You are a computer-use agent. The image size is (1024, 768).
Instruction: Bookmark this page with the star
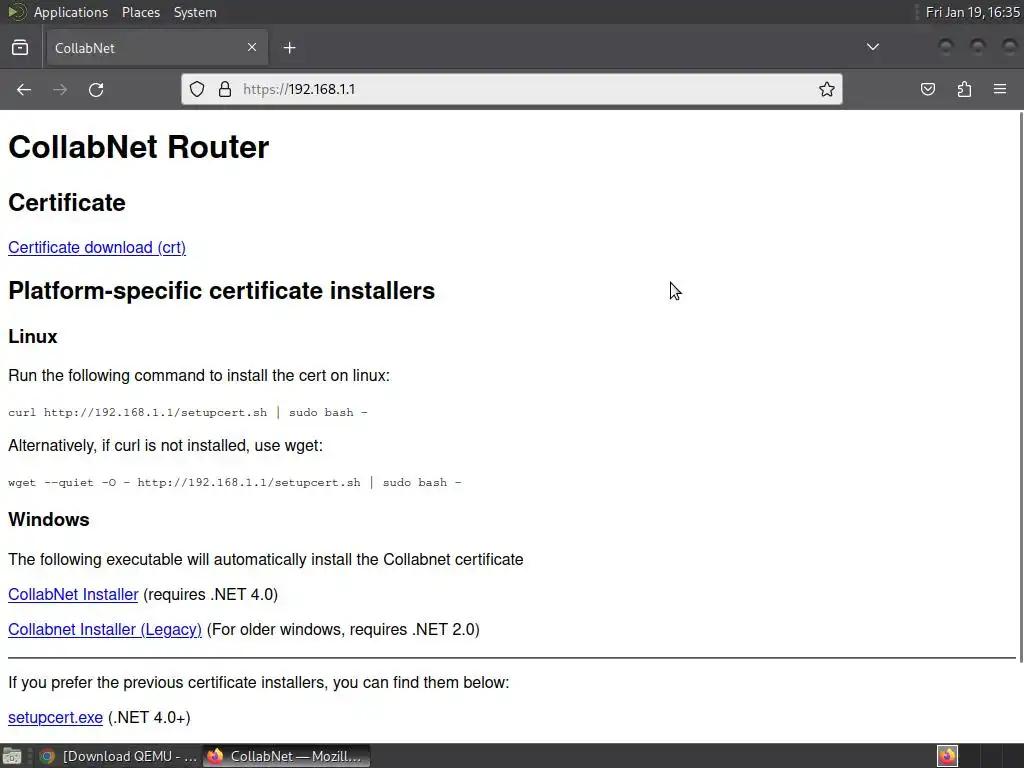tap(827, 89)
